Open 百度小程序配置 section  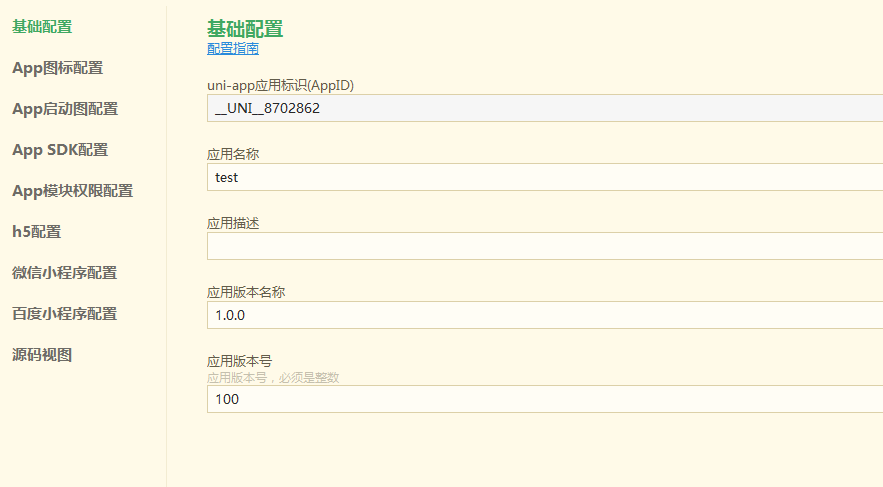tap(65, 314)
